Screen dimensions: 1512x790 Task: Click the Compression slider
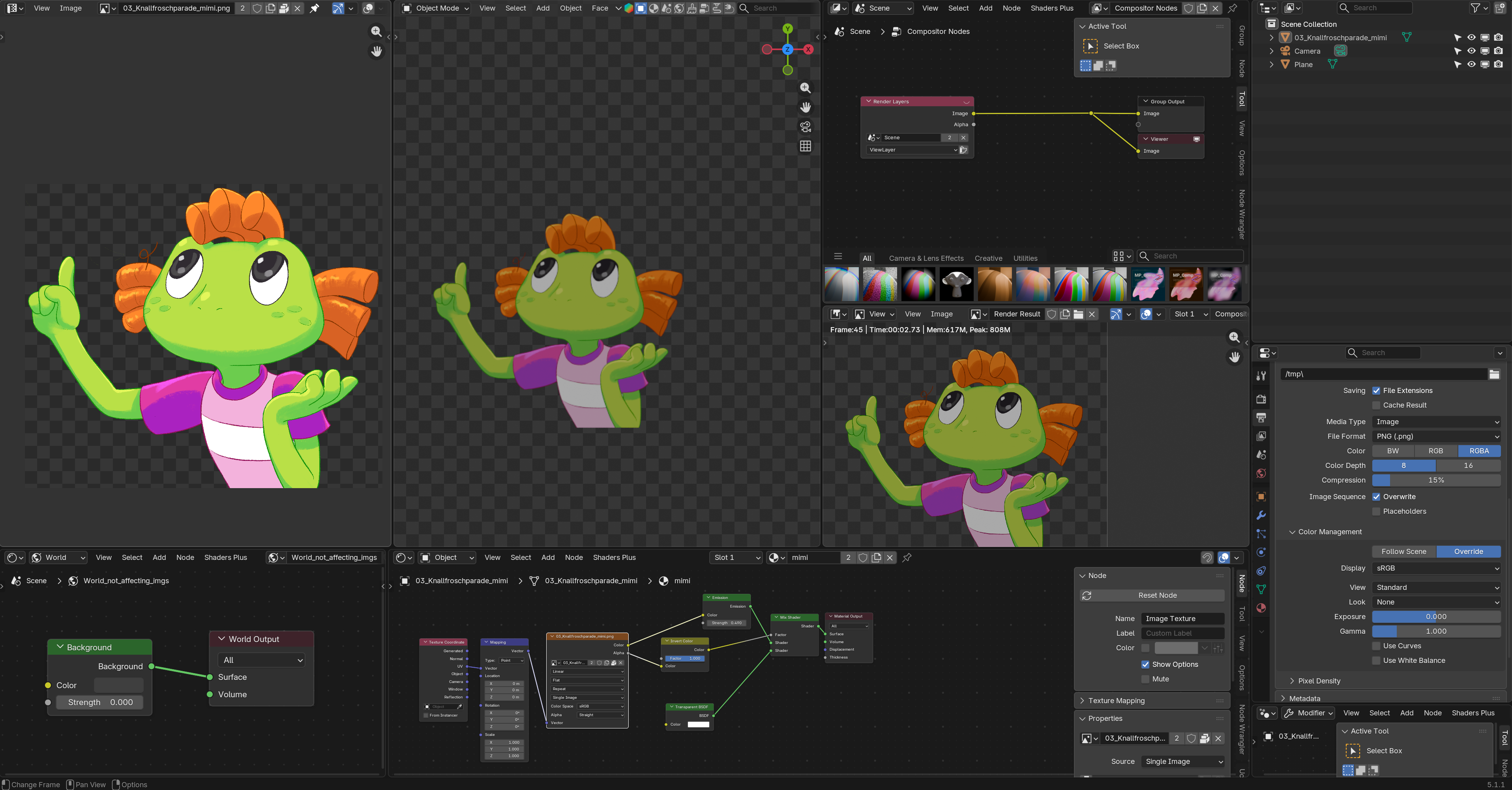tap(1436, 480)
